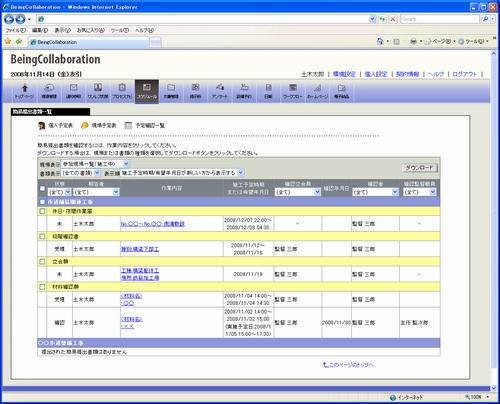Open the トップページ toolbar icon
The image size is (500, 404).
(x=24, y=92)
